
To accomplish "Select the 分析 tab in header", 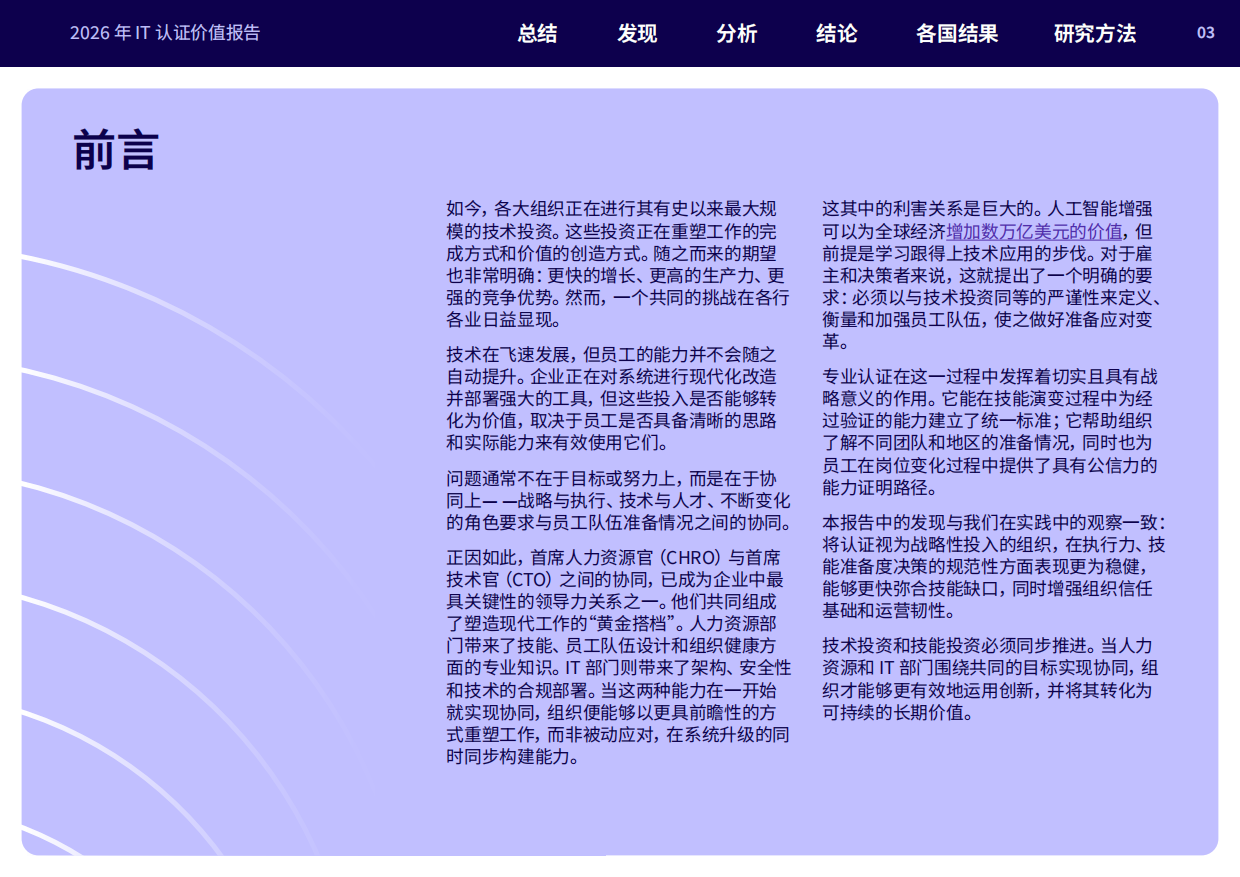I will [x=737, y=33].
